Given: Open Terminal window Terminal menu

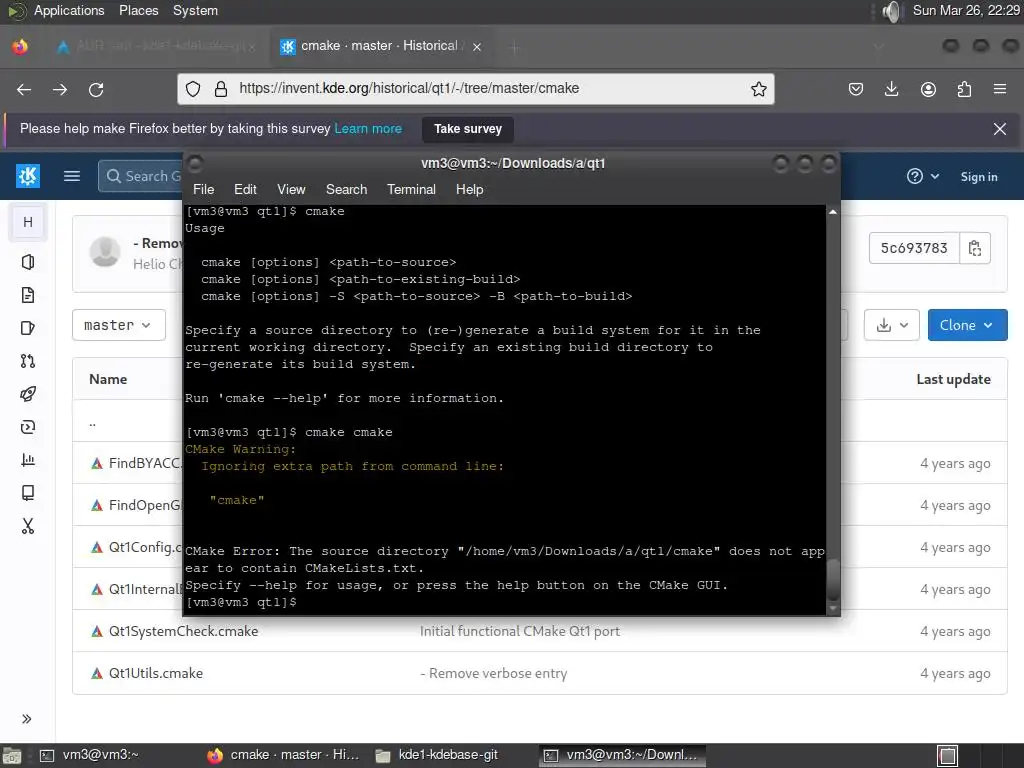Looking at the screenshot, I should pyautogui.click(x=411, y=189).
